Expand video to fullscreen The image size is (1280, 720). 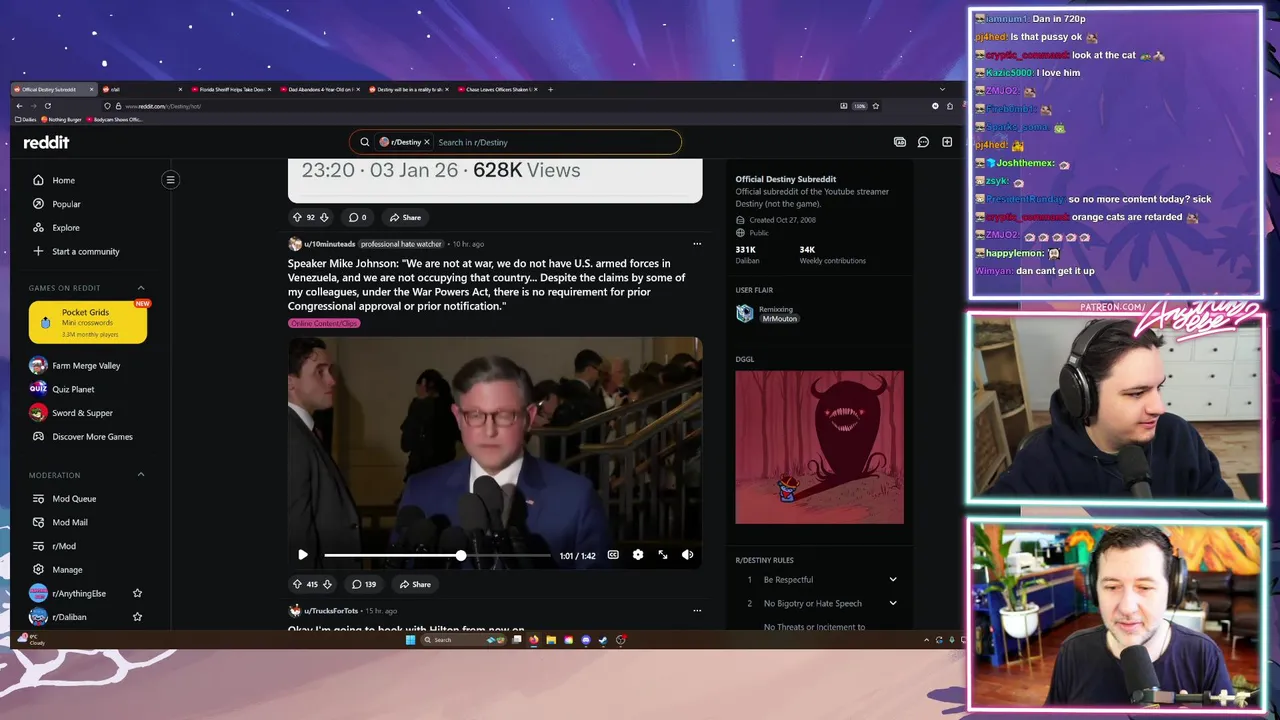click(x=663, y=555)
